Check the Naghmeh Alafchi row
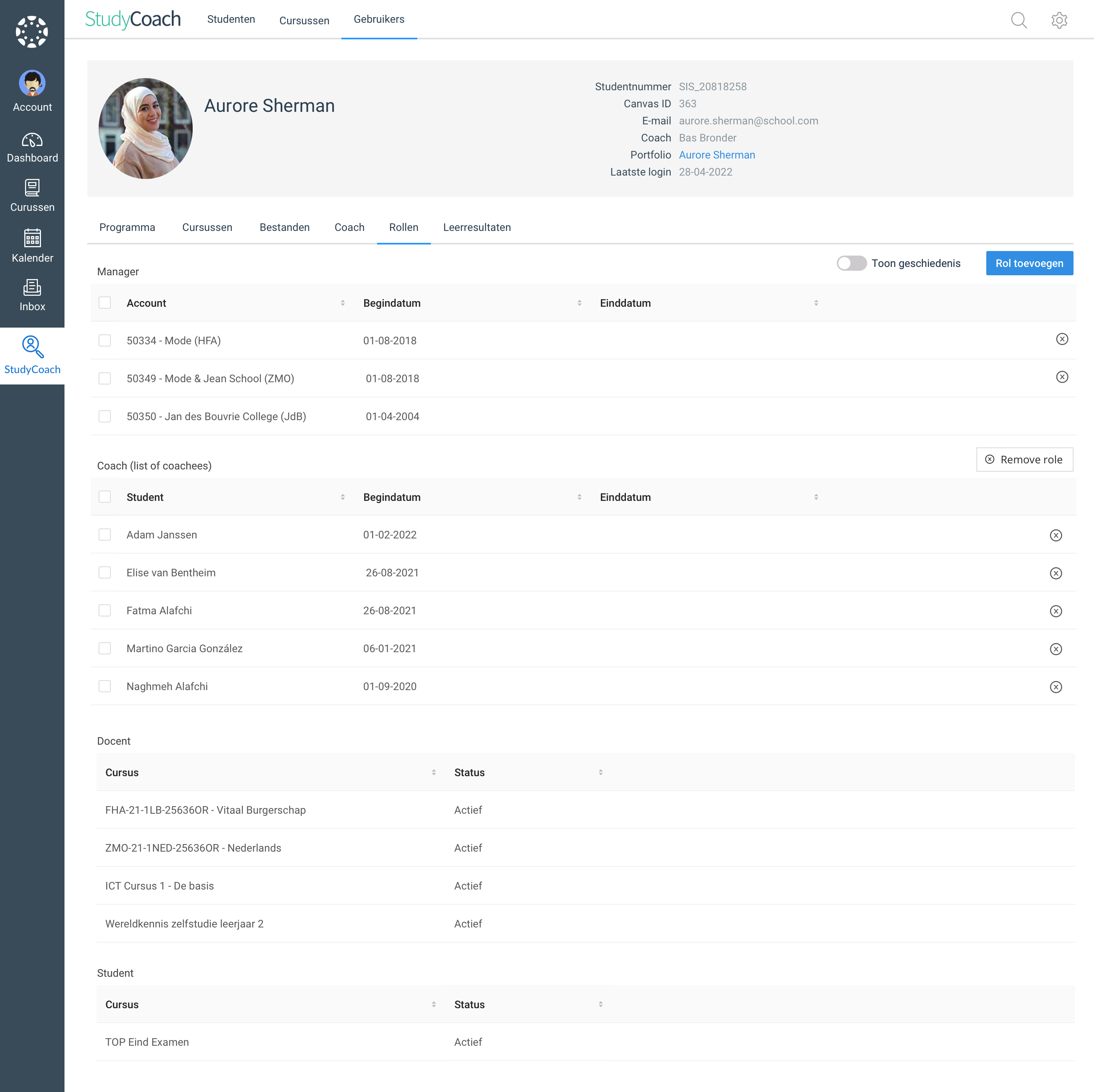The image size is (1094, 1092). 105,687
